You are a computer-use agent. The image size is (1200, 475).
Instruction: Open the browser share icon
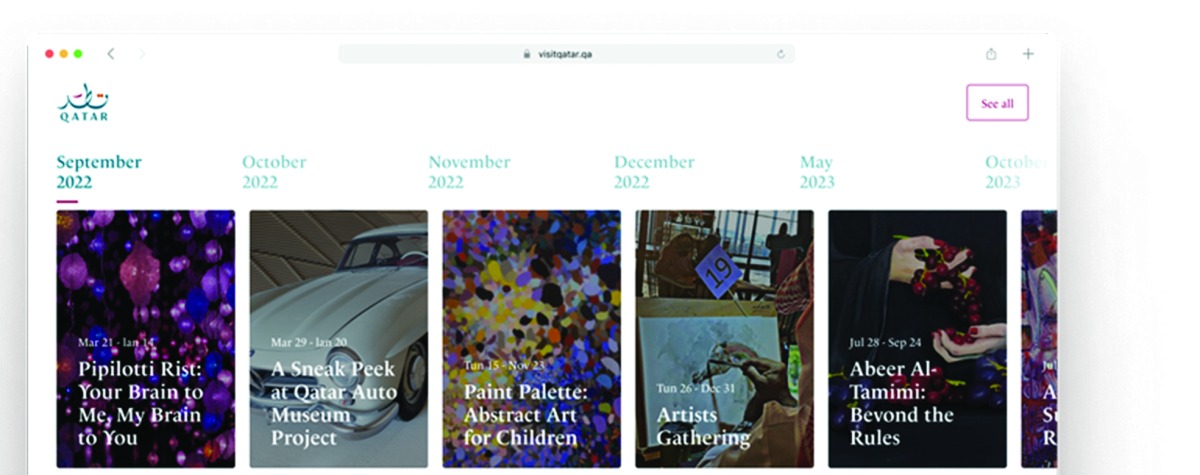[991, 54]
